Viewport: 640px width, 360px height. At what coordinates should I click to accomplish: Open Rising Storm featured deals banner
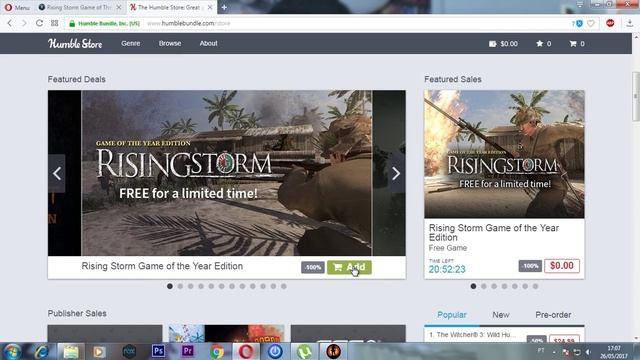coord(227,173)
